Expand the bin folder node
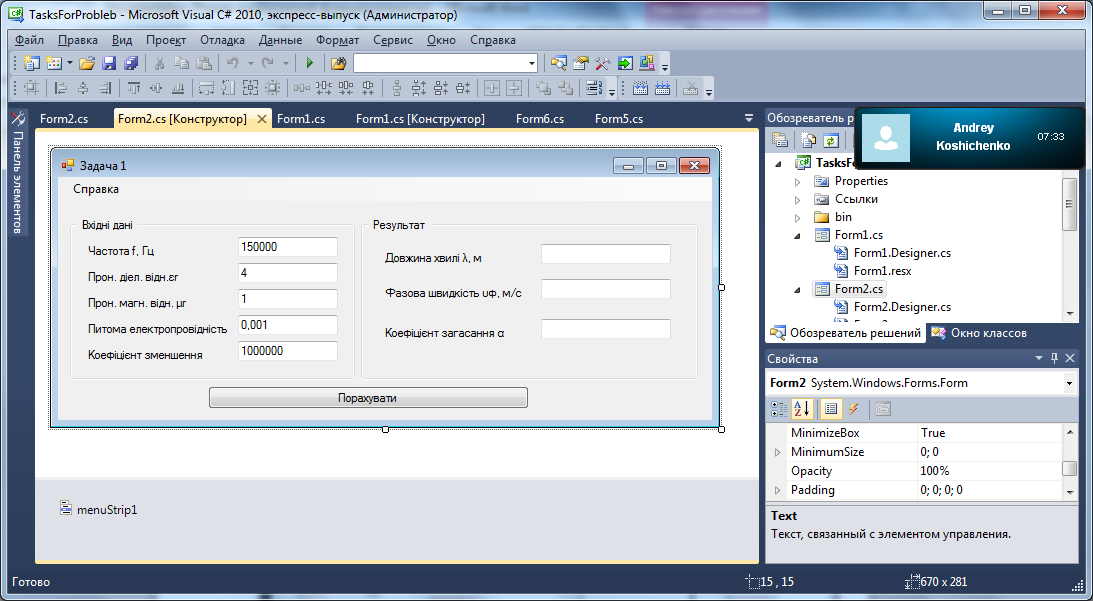Screen dimensions: 1093x601 [797, 218]
